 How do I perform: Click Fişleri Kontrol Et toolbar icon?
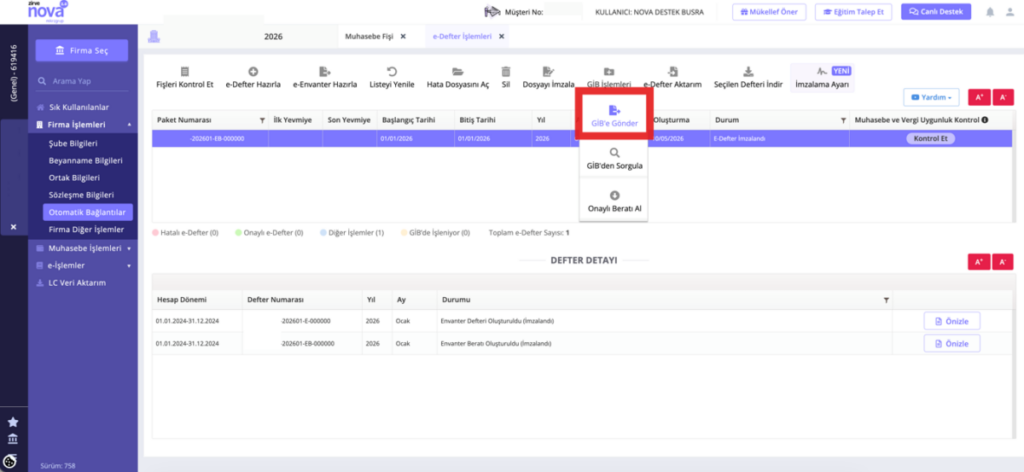coord(185,72)
